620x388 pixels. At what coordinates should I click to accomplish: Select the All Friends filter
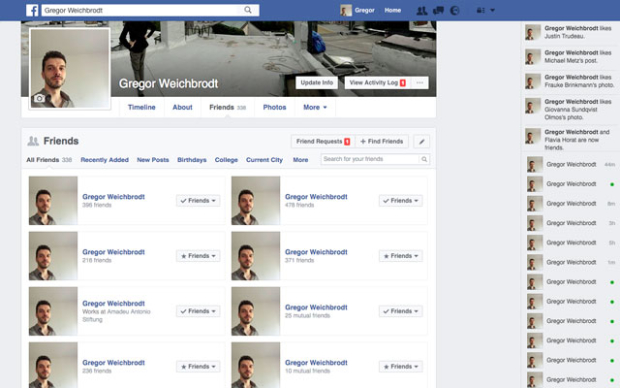click(49, 160)
